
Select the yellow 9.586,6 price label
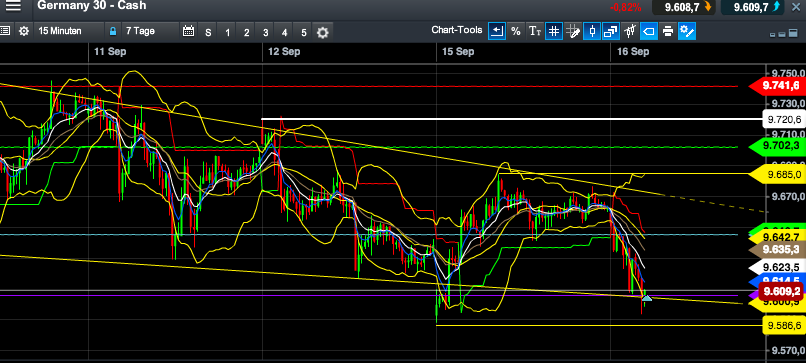point(783,325)
